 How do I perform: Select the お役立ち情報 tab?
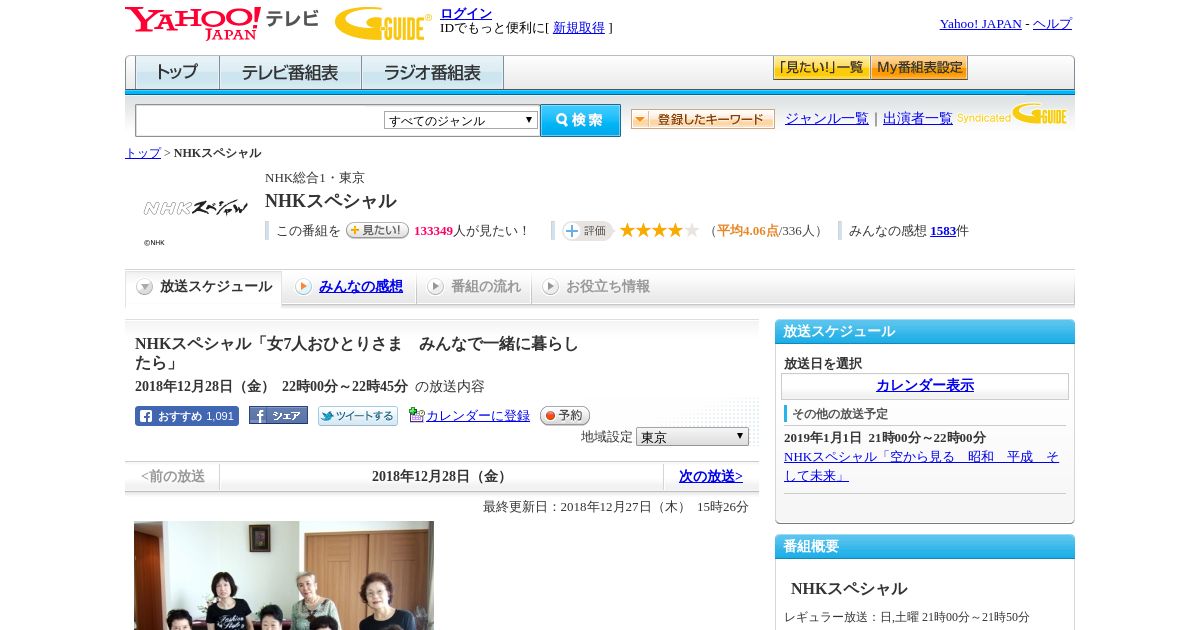pos(596,287)
